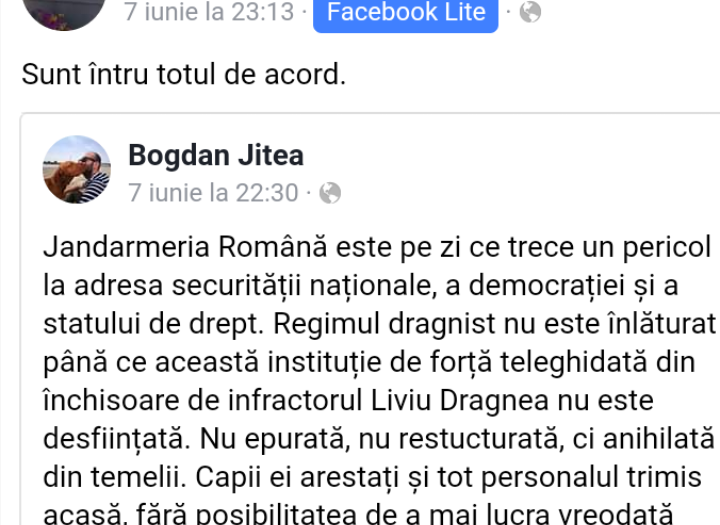Open Bogdan Jitea's profile picture
Screen dimensions: 720x525
point(77,169)
